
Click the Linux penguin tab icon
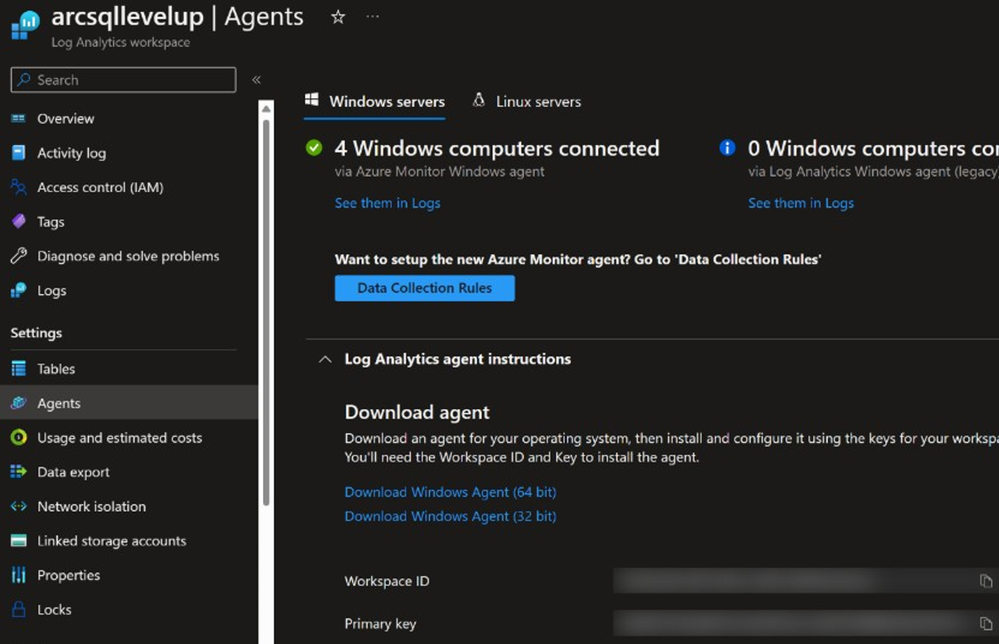pyautogui.click(x=478, y=100)
